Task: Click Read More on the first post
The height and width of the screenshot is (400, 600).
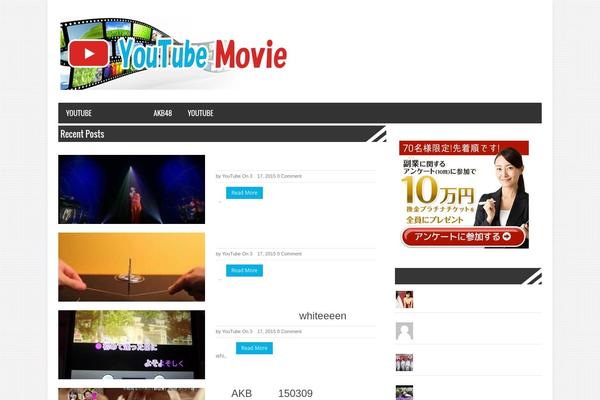Action: (244, 192)
